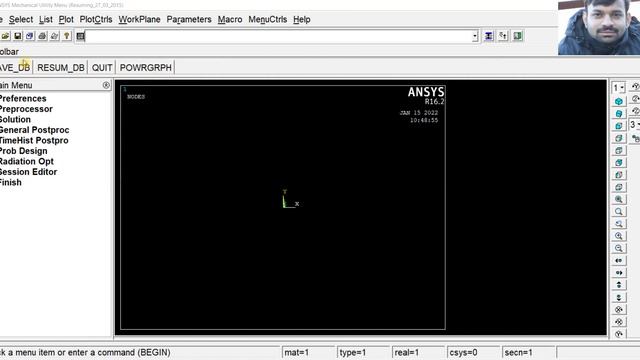The height and width of the screenshot is (360, 640).
Task: Open the Help menu
Action: coord(302,20)
